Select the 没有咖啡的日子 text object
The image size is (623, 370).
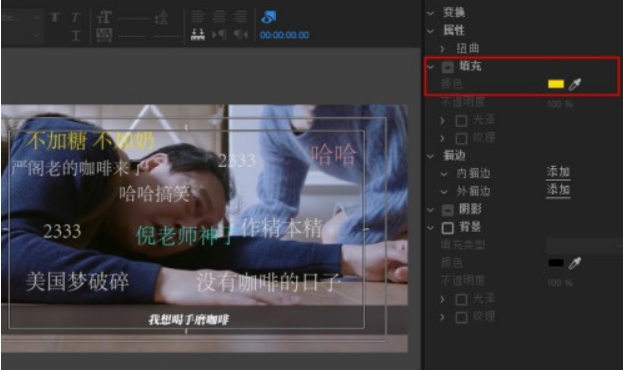click(x=268, y=283)
